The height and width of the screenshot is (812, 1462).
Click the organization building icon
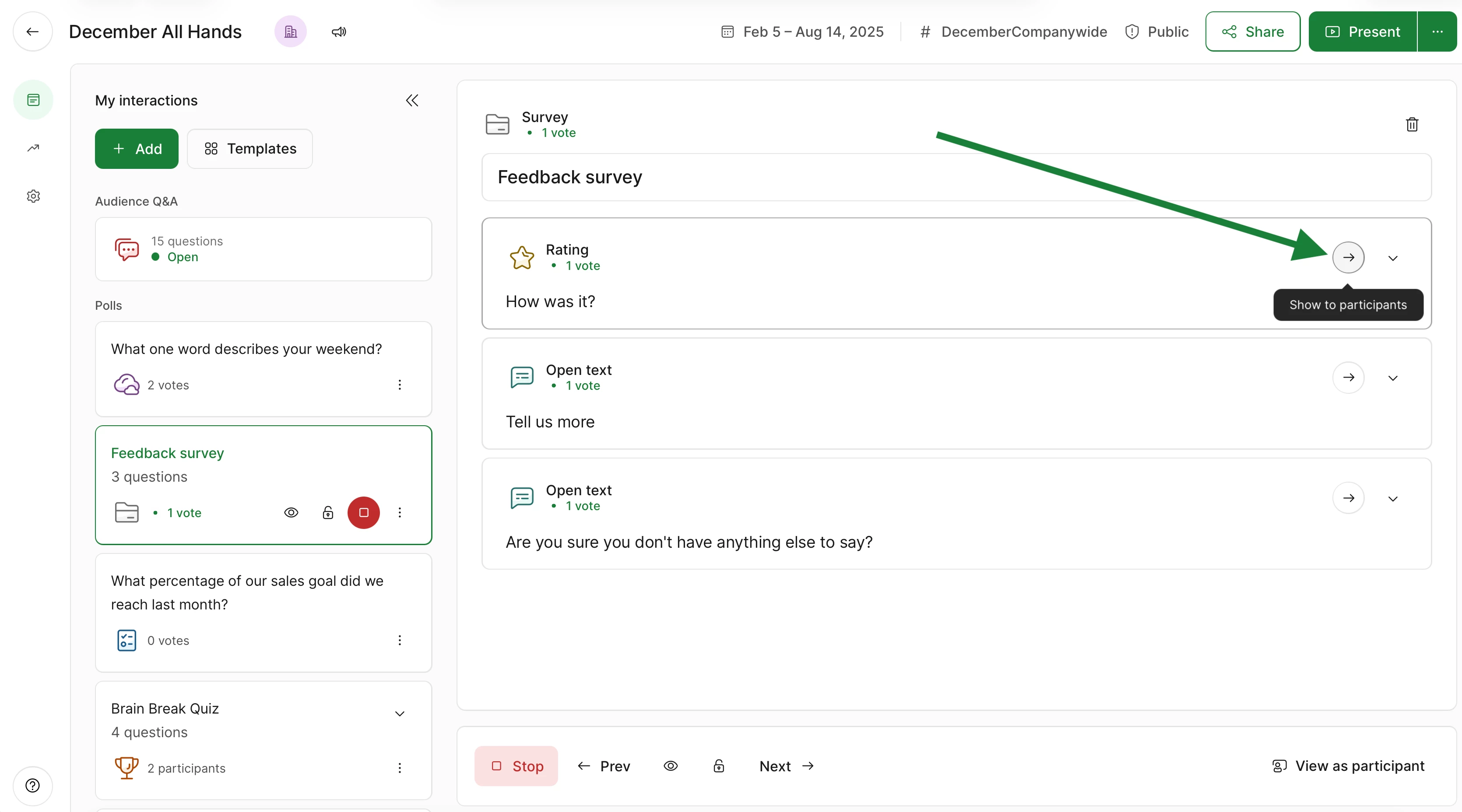tap(291, 32)
